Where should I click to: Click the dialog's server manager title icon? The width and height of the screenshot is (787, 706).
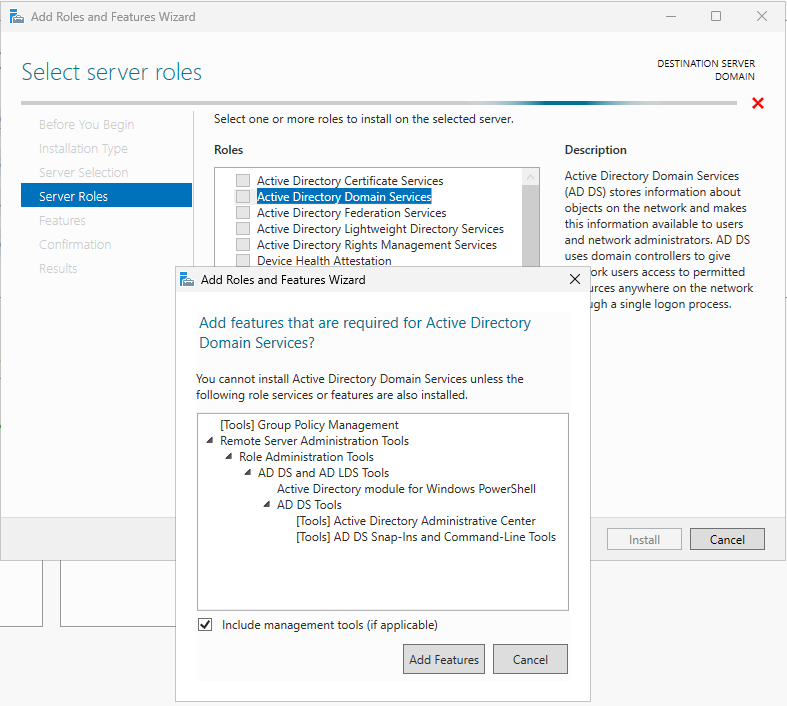187,280
